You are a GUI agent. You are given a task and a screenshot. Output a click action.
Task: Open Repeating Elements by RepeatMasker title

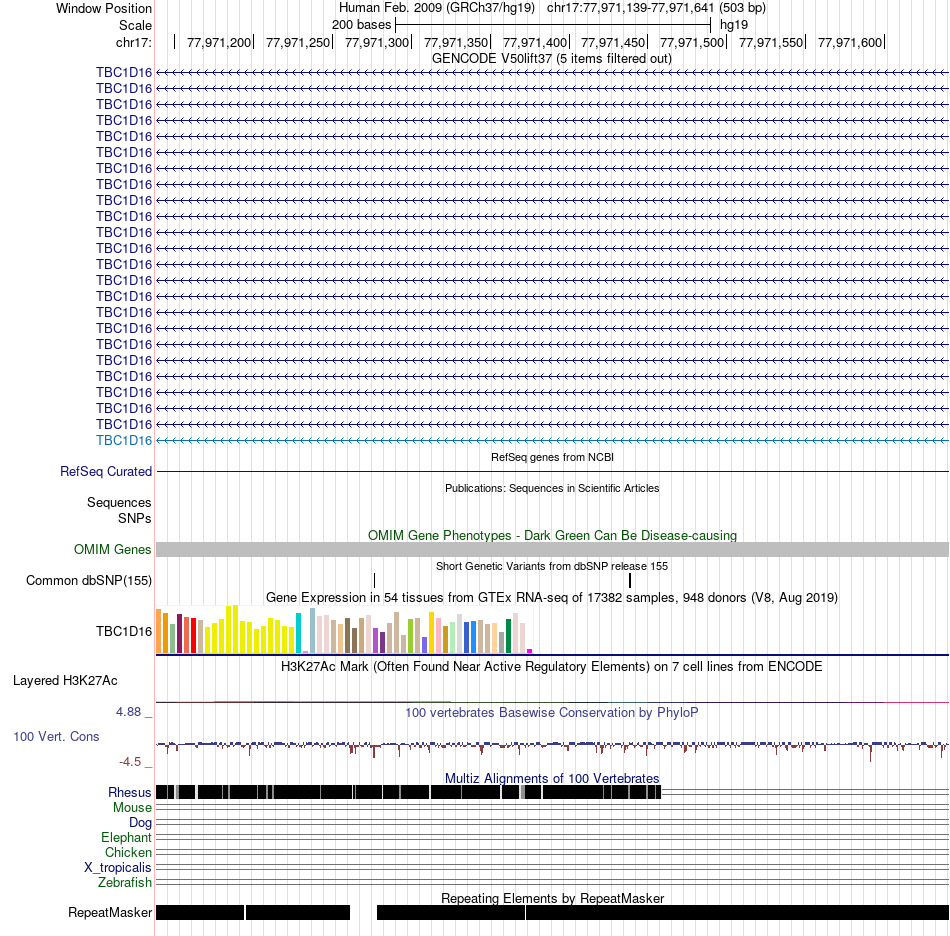pyautogui.click(x=552, y=898)
